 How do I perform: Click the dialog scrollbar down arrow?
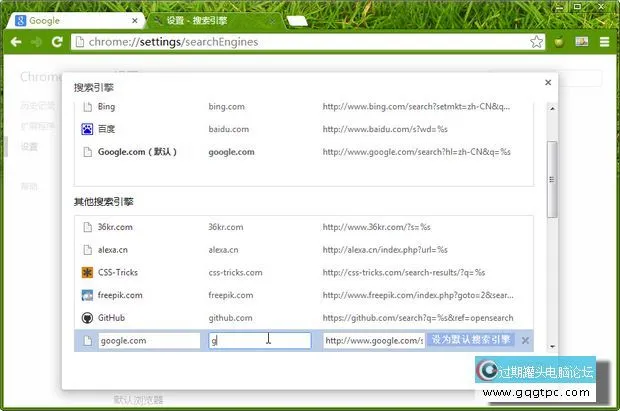click(552, 347)
